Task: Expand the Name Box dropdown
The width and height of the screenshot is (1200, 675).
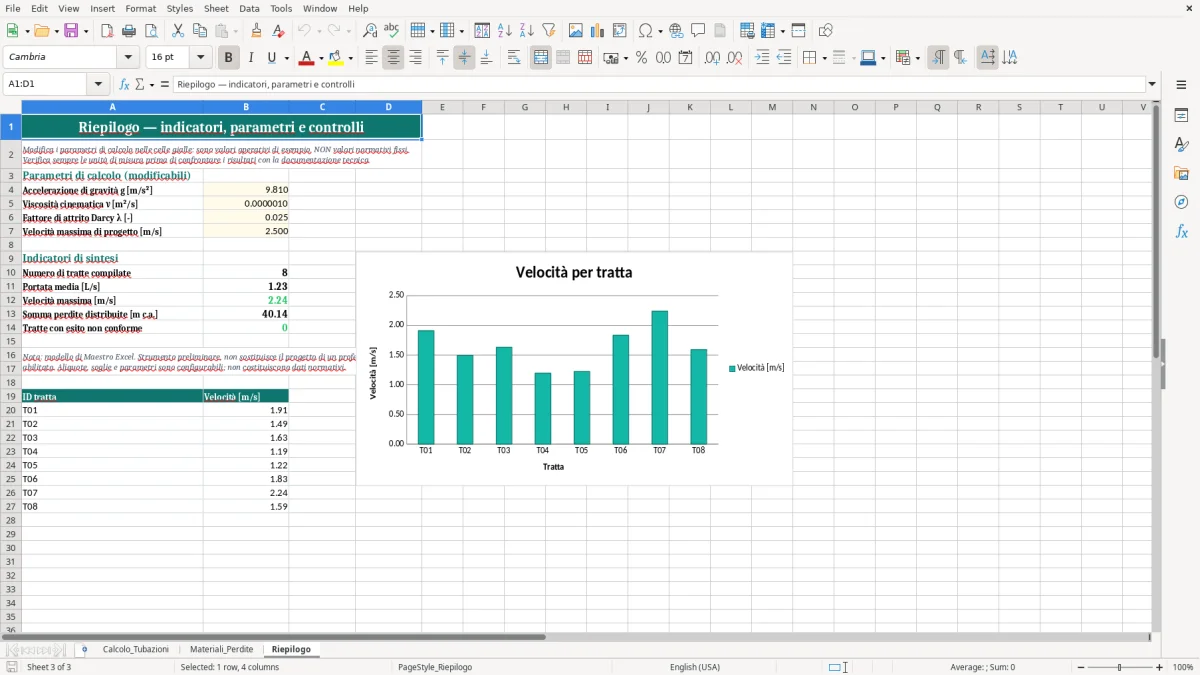Action: pos(99,85)
